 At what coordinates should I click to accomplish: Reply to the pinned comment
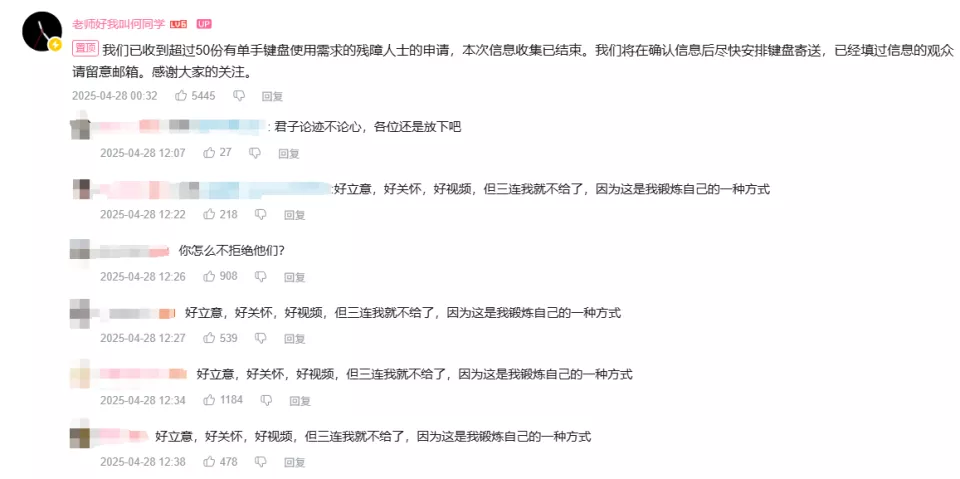click(272, 96)
